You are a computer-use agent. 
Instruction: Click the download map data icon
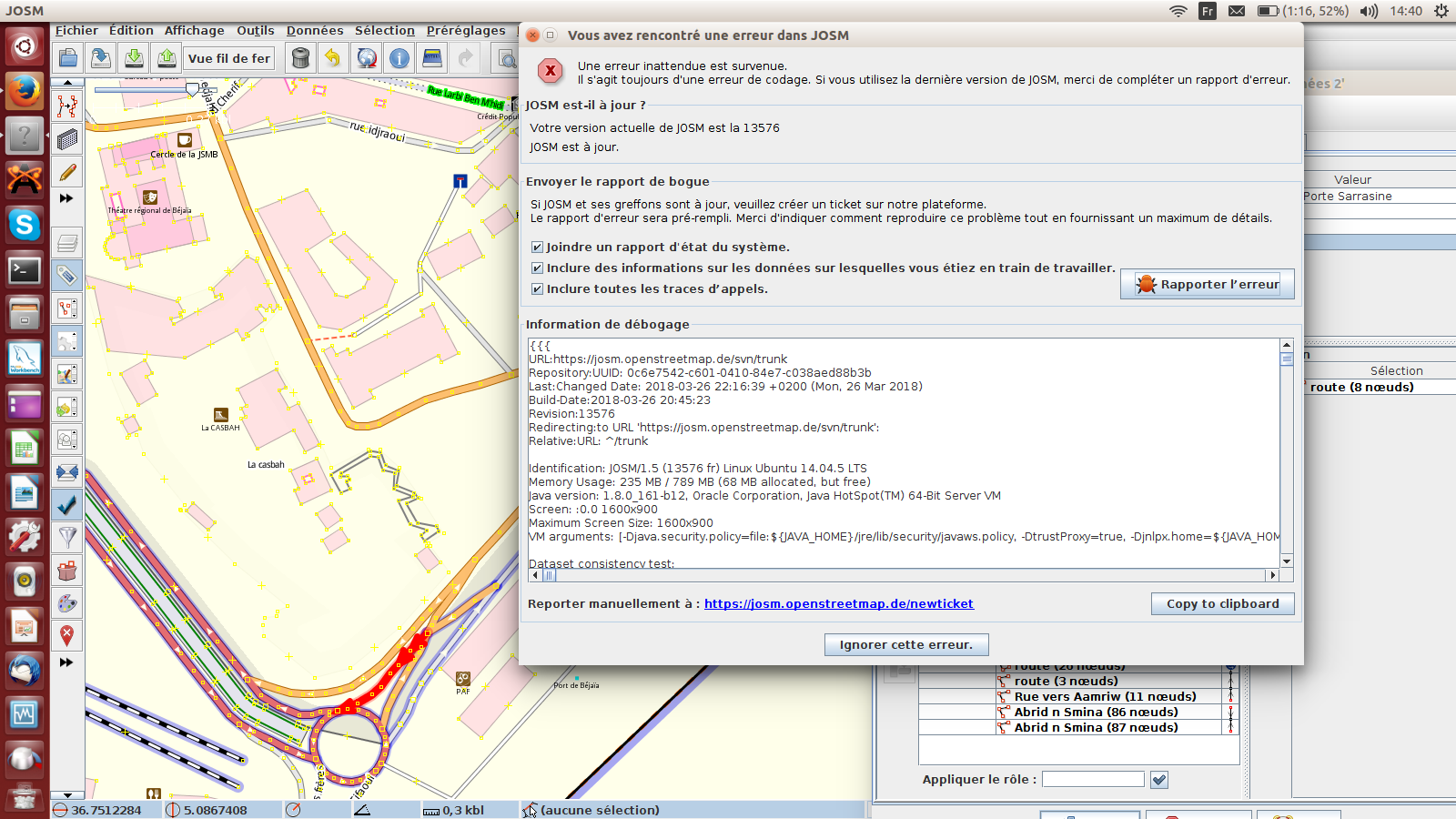[x=134, y=58]
